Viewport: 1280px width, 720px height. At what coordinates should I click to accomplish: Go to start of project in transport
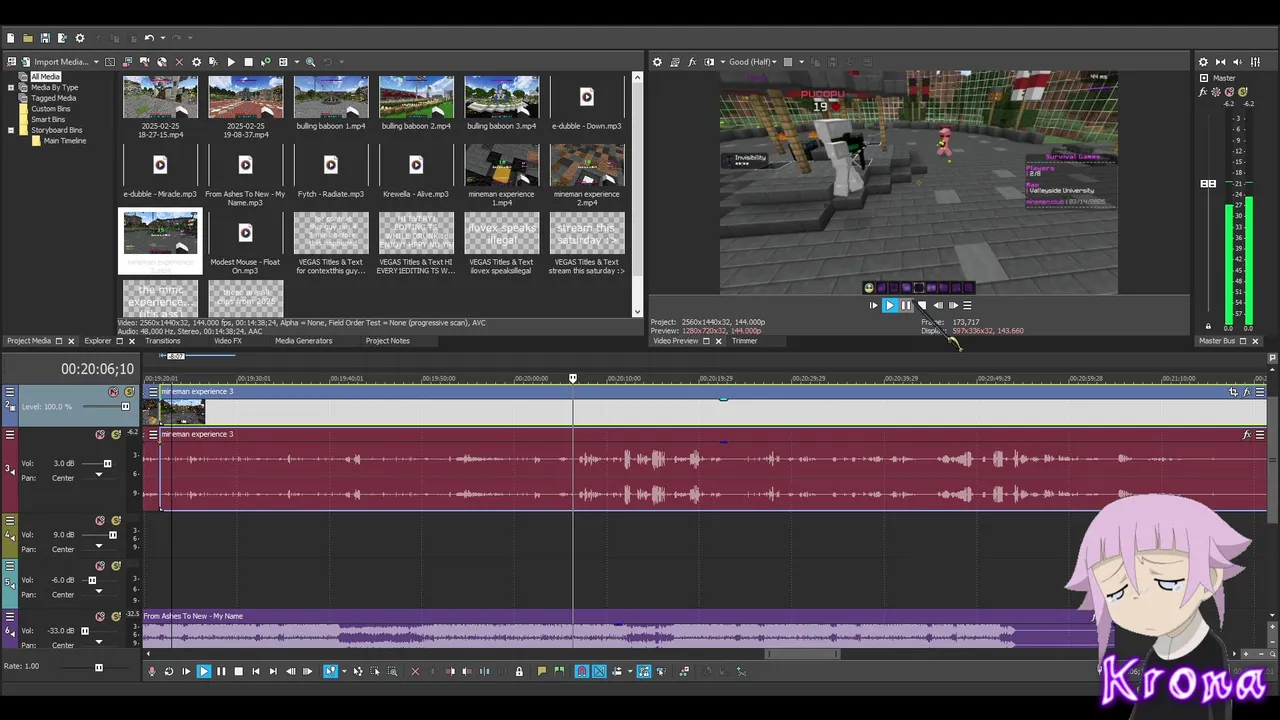pos(256,672)
